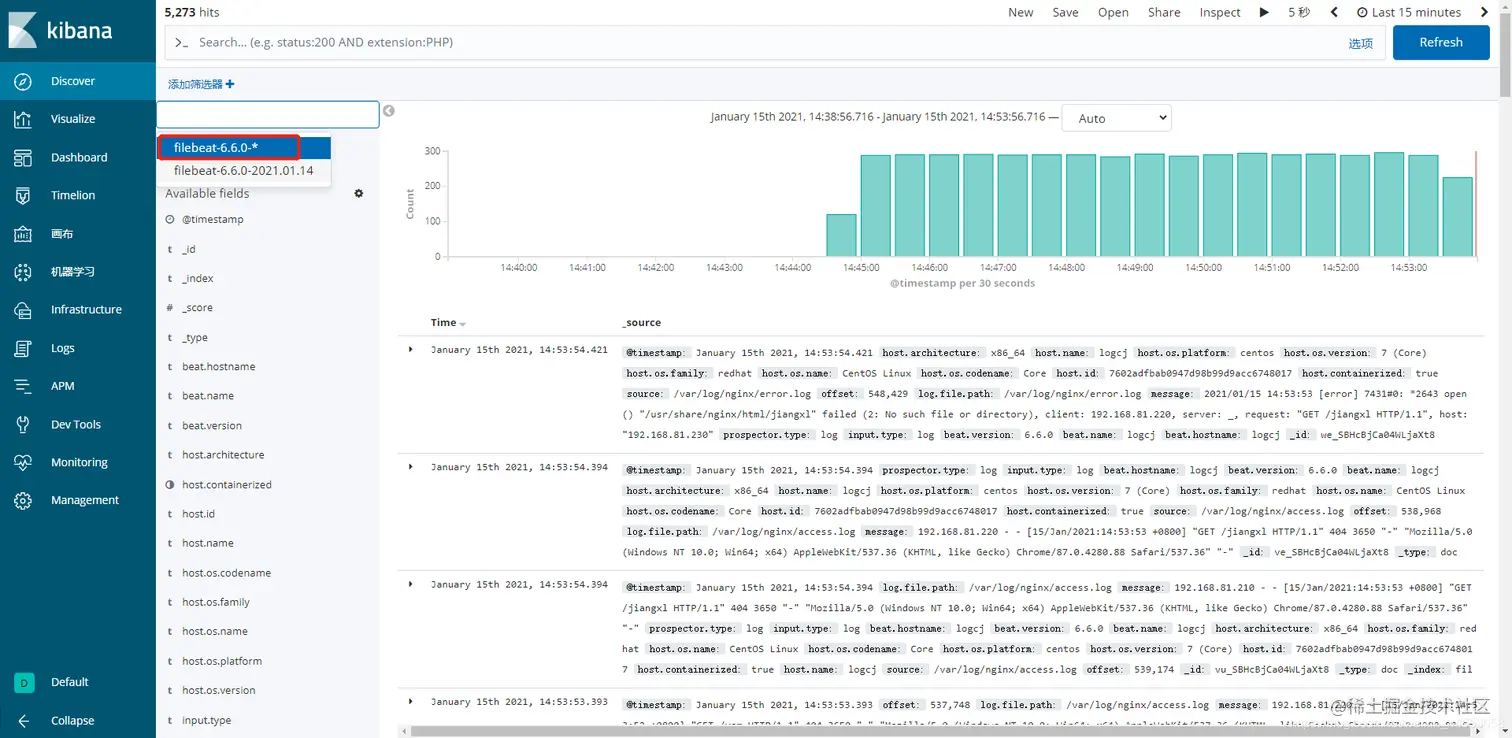This screenshot has width=1512, height=738.
Task: Open the Monitoring heartbeat icon
Action: (x=23, y=462)
